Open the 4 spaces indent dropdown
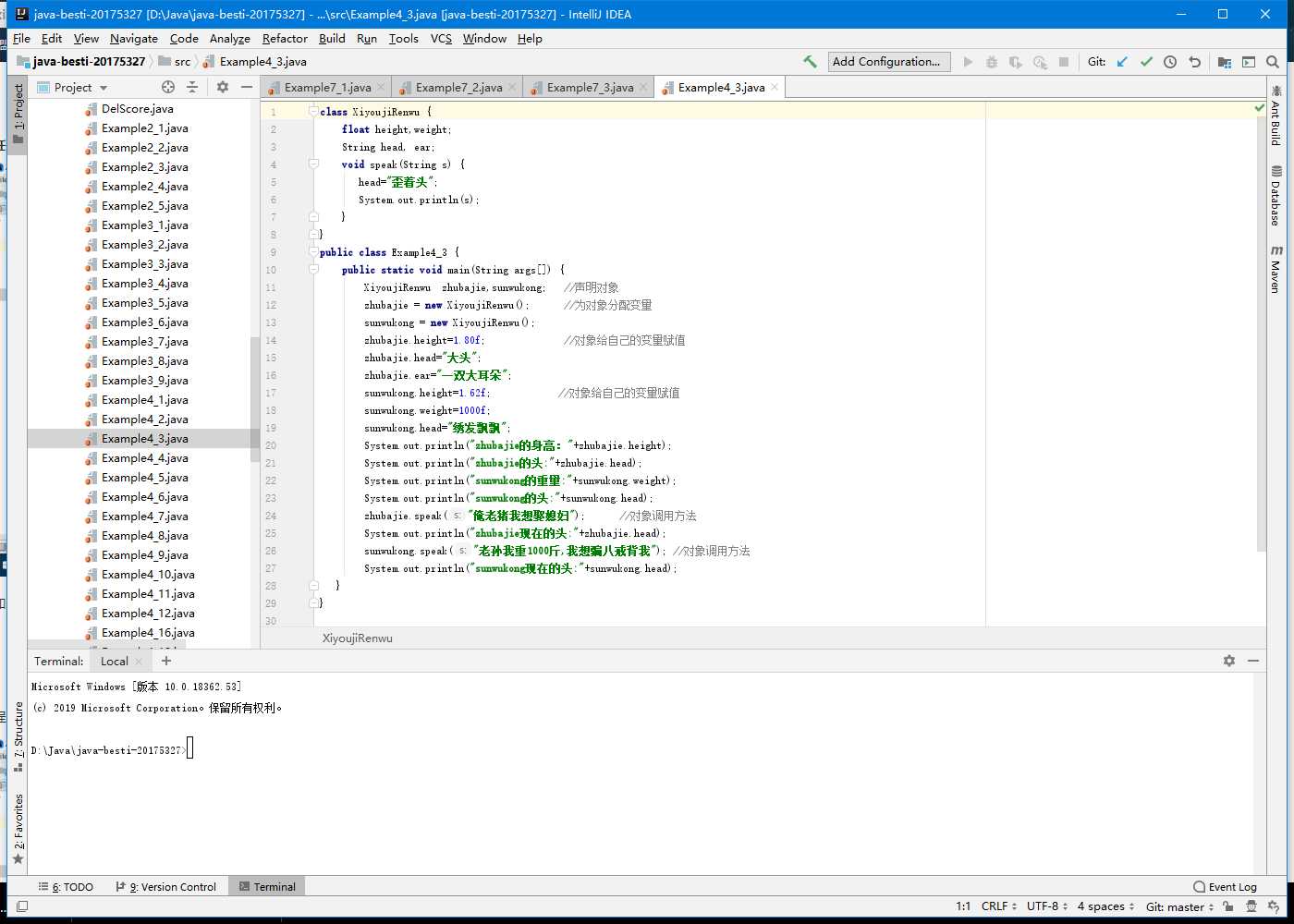This screenshot has height=924, width=1294. tap(1105, 906)
